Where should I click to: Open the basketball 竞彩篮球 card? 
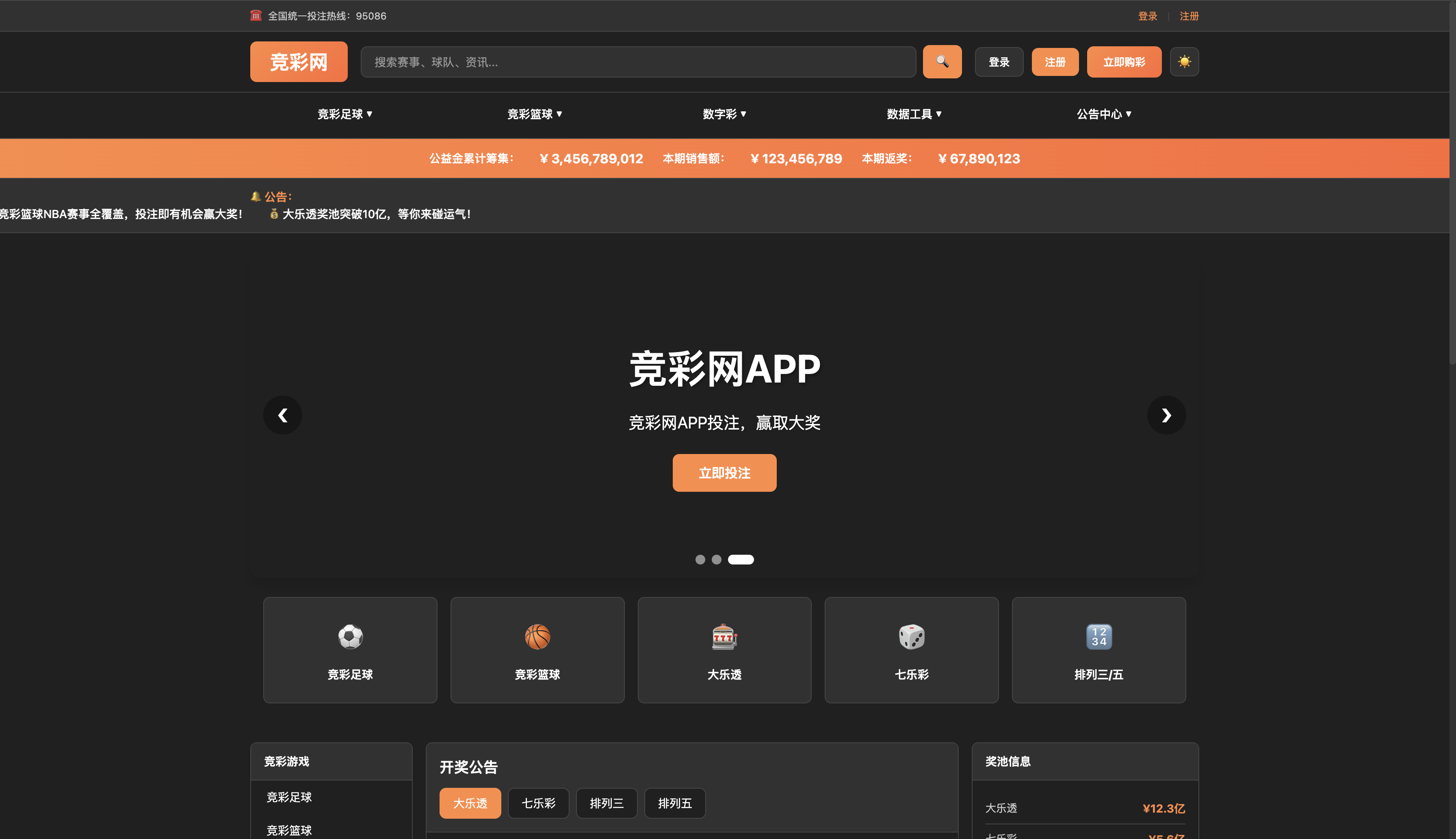[537, 649]
